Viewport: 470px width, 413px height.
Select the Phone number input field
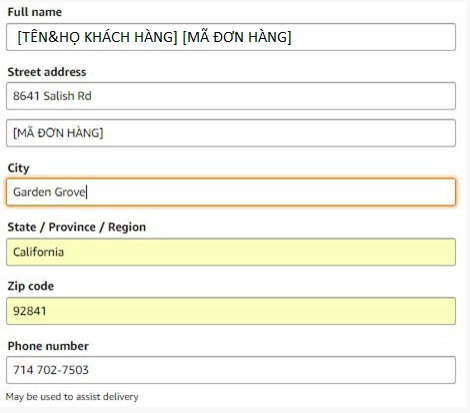pyautogui.click(x=231, y=370)
